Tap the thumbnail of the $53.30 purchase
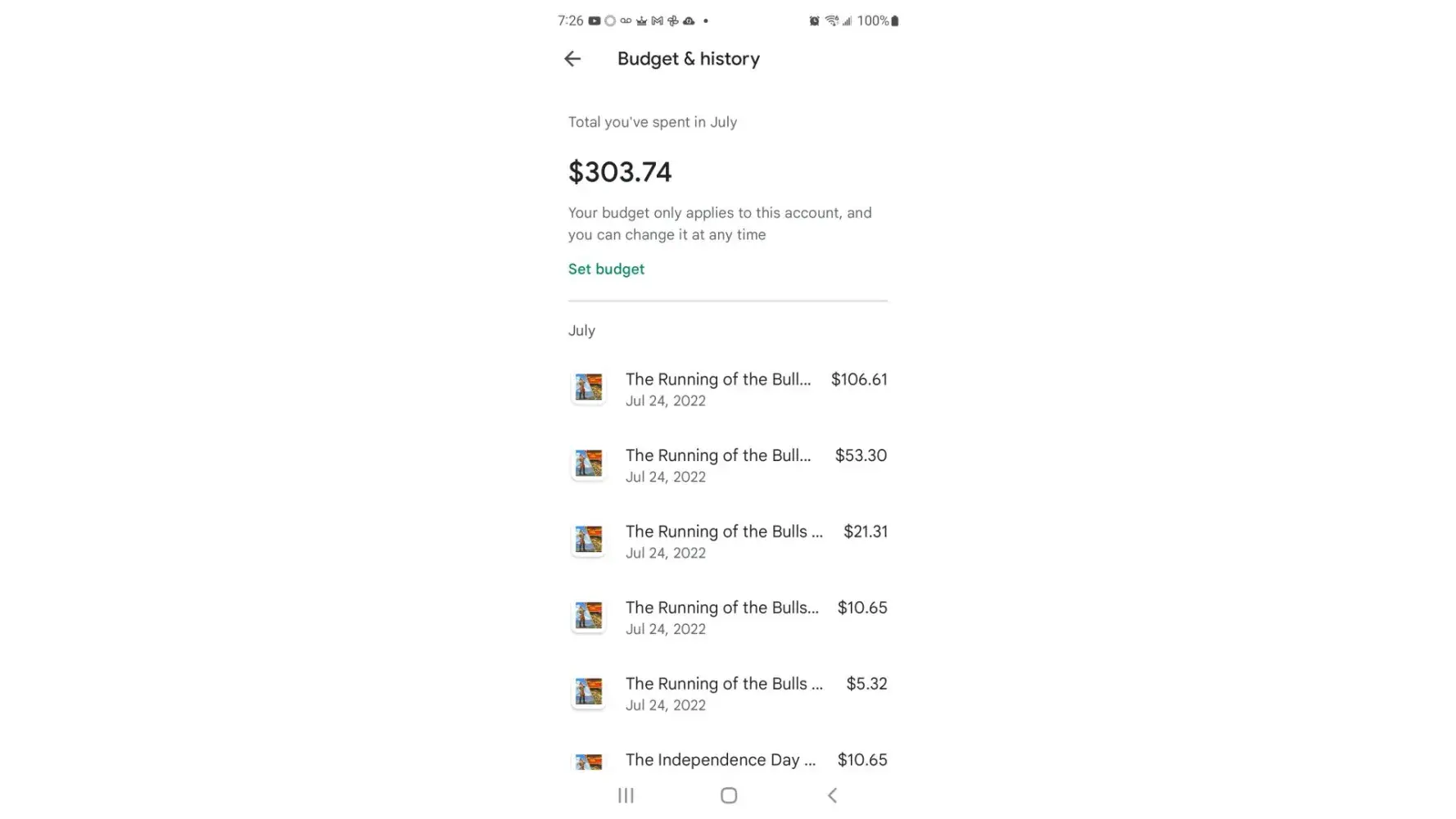1456x819 pixels. [588, 464]
